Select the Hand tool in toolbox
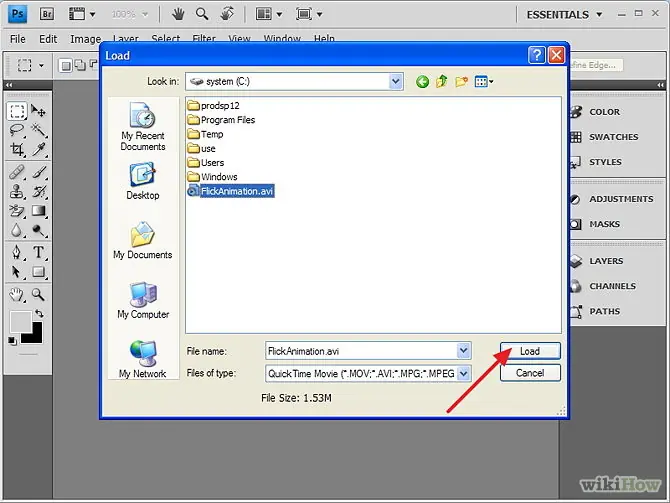This screenshot has width=670, height=503. point(17,294)
